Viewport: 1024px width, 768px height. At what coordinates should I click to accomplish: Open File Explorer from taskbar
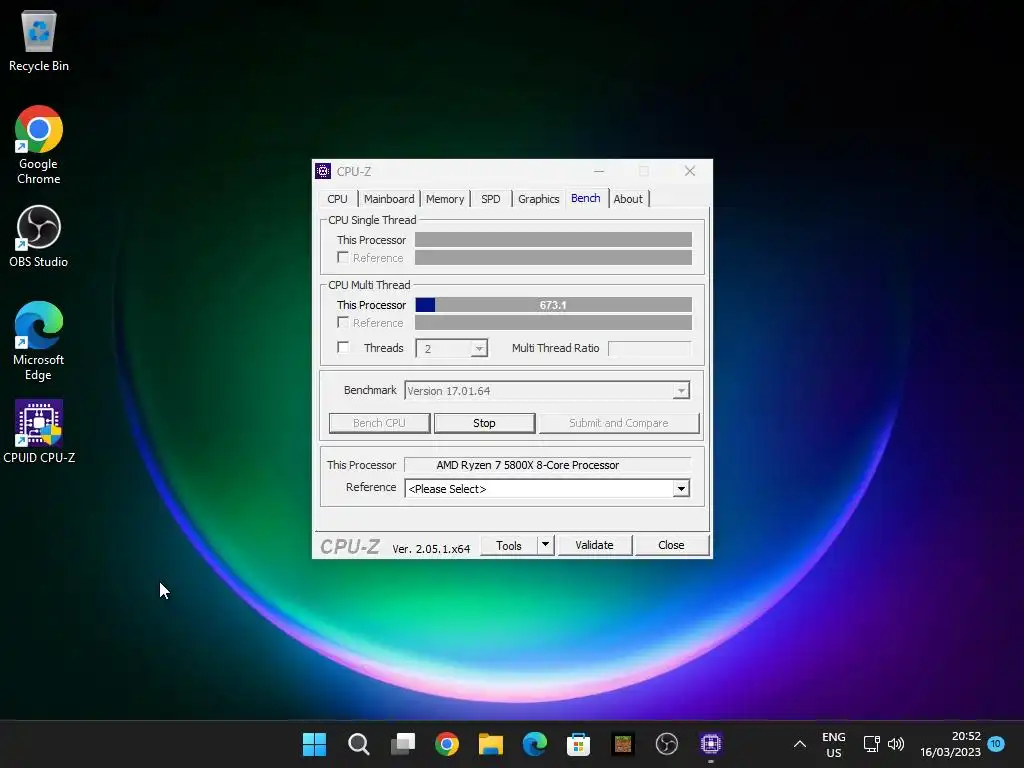tap(490, 744)
